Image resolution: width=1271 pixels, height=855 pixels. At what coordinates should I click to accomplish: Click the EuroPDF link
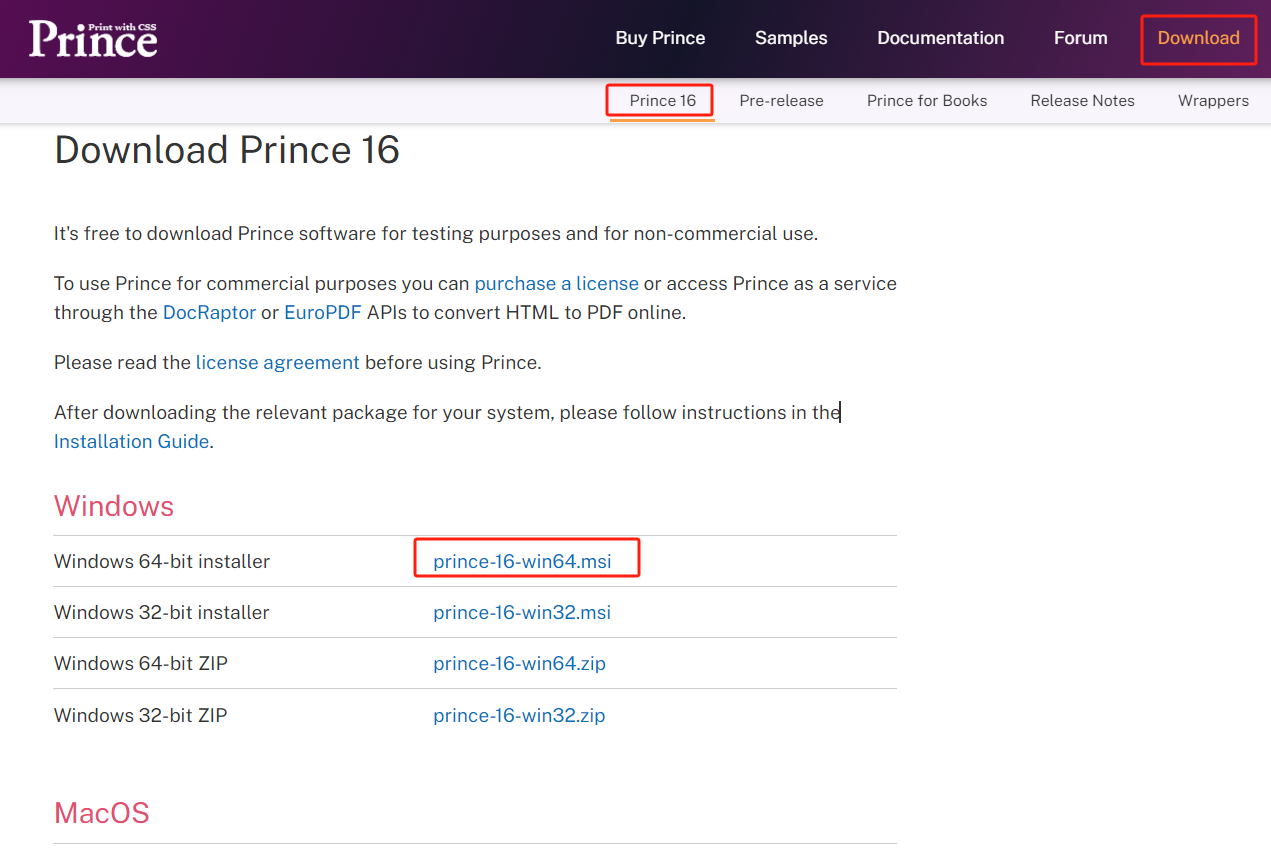pos(323,312)
